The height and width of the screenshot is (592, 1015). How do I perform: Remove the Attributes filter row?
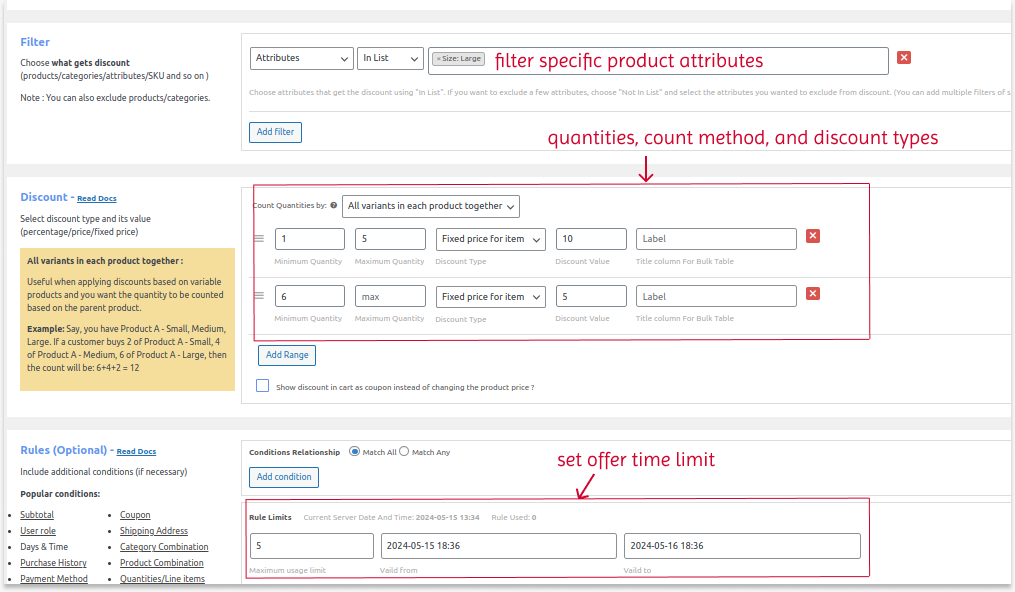pyautogui.click(x=904, y=58)
